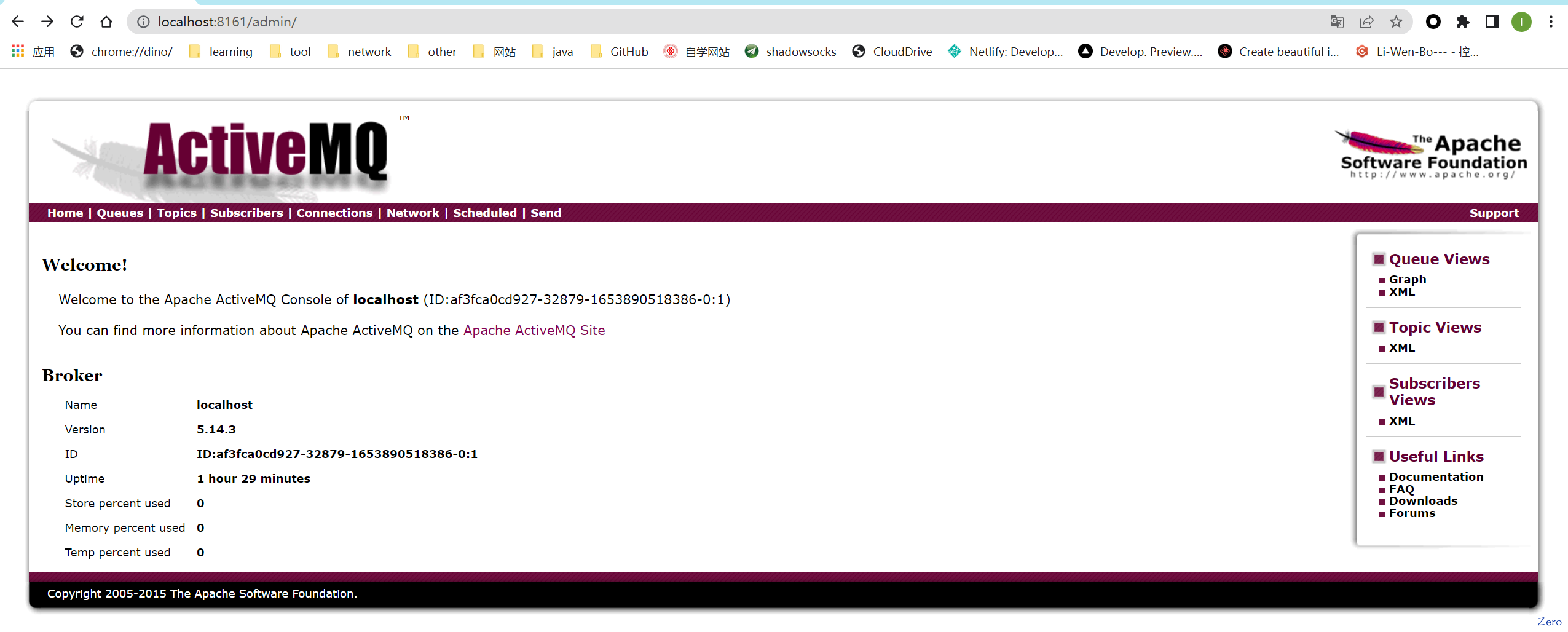Open the round black extension icon
Image resolution: width=1568 pixels, height=632 pixels.
point(1433,22)
